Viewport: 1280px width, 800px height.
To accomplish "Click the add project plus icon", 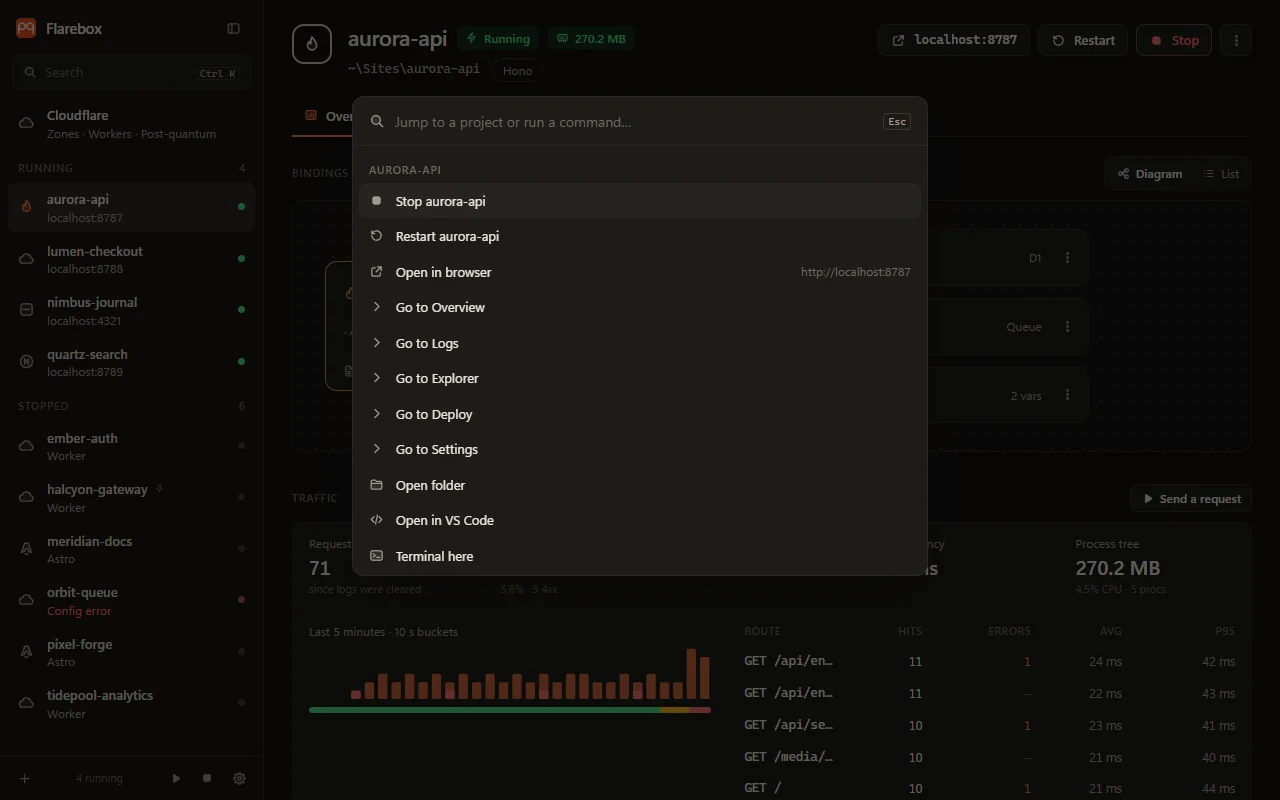I will click(x=25, y=778).
